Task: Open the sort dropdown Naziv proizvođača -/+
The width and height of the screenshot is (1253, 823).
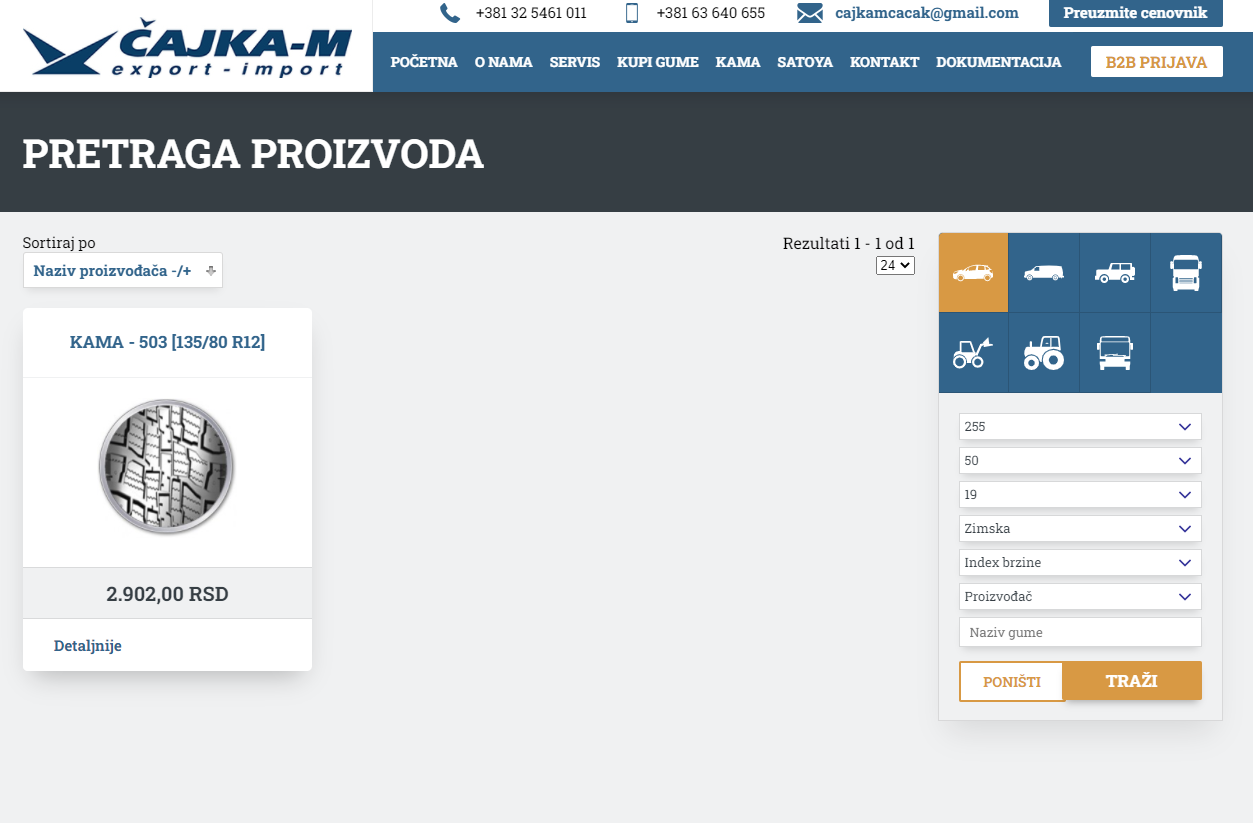Action: [x=123, y=270]
